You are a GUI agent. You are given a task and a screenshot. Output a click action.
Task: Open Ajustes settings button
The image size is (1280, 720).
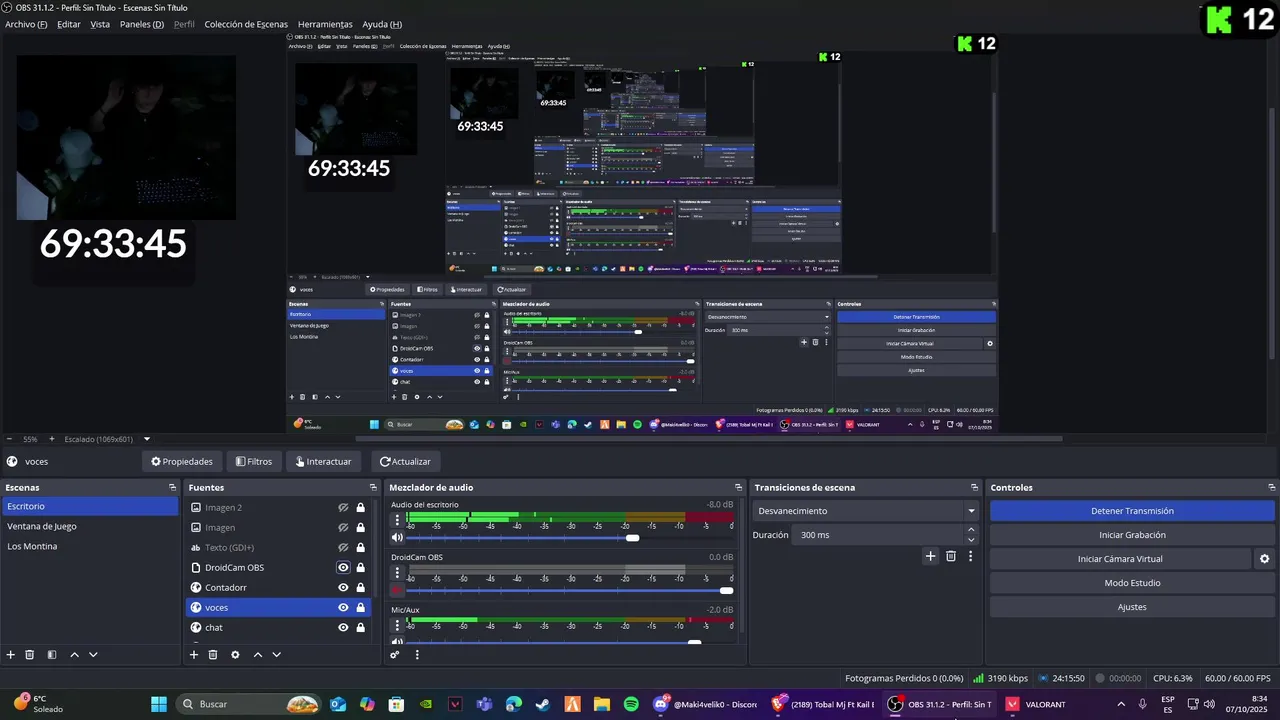click(x=1132, y=607)
